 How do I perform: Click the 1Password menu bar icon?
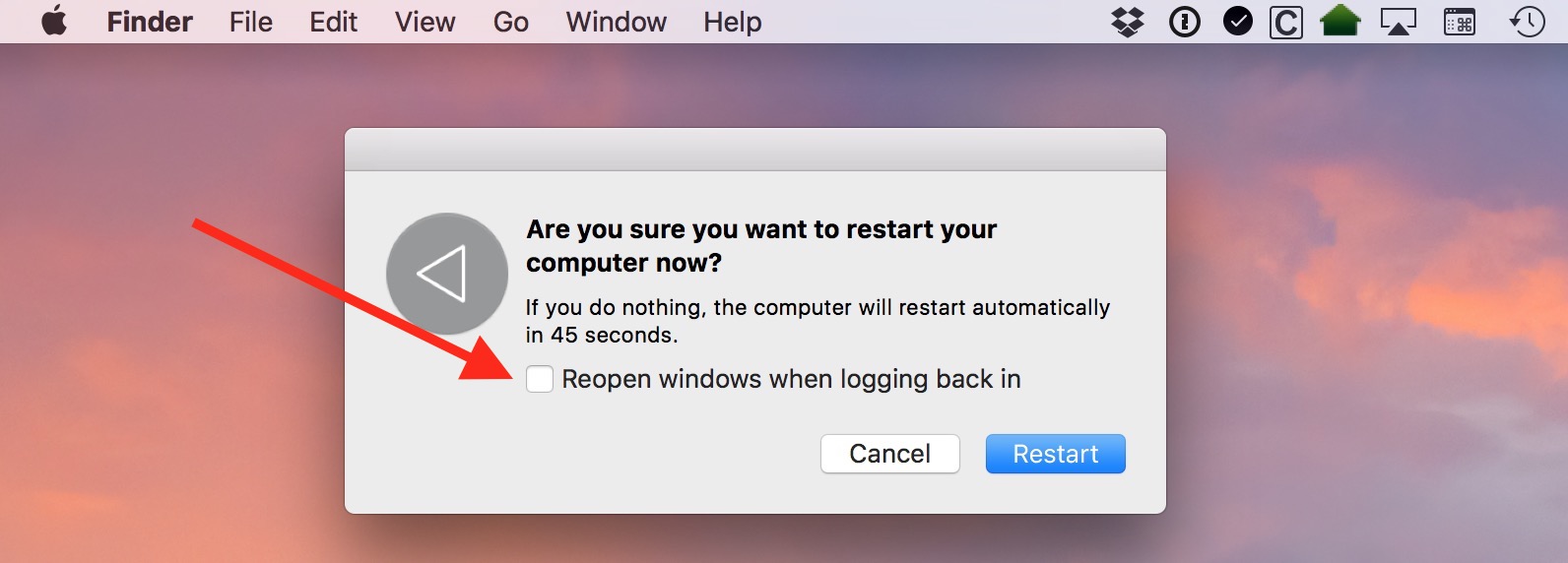[1184, 22]
